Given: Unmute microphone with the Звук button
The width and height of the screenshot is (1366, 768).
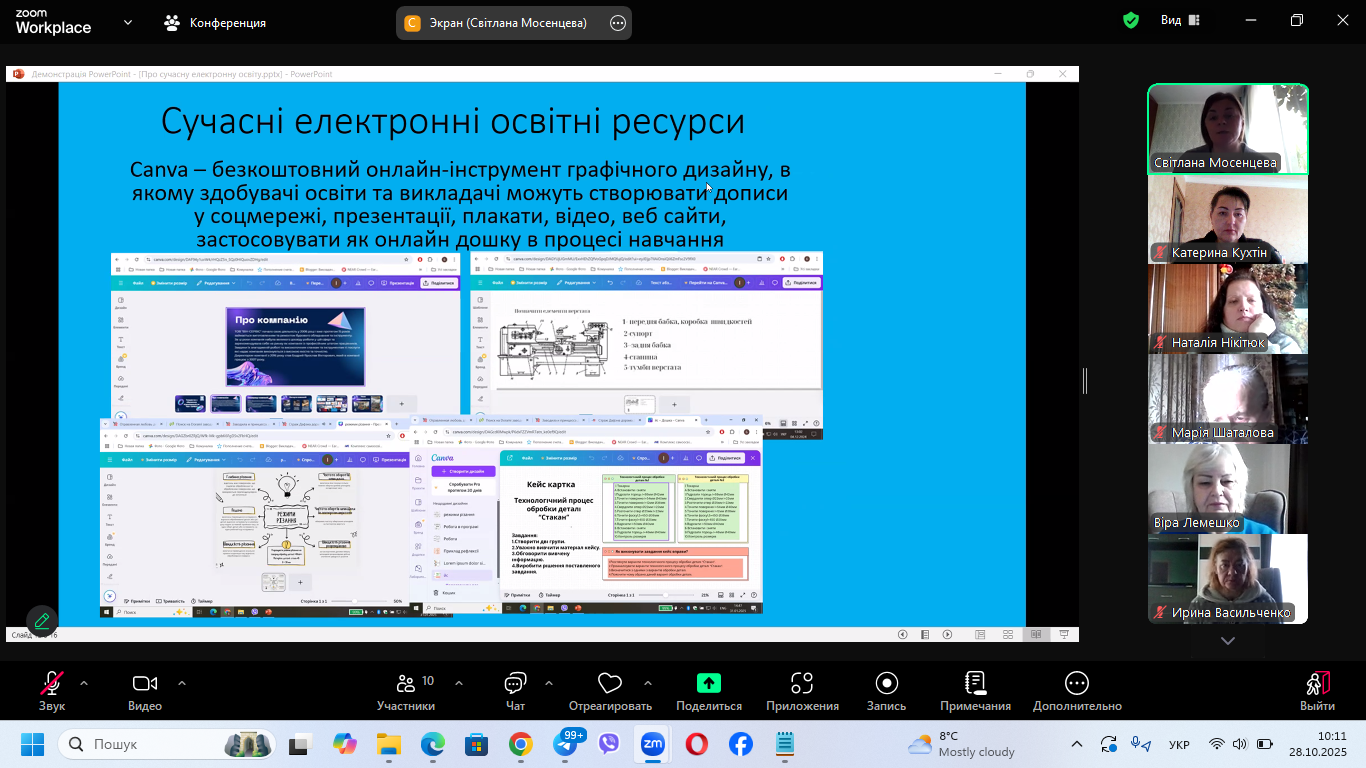Looking at the screenshot, I should tap(52, 684).
